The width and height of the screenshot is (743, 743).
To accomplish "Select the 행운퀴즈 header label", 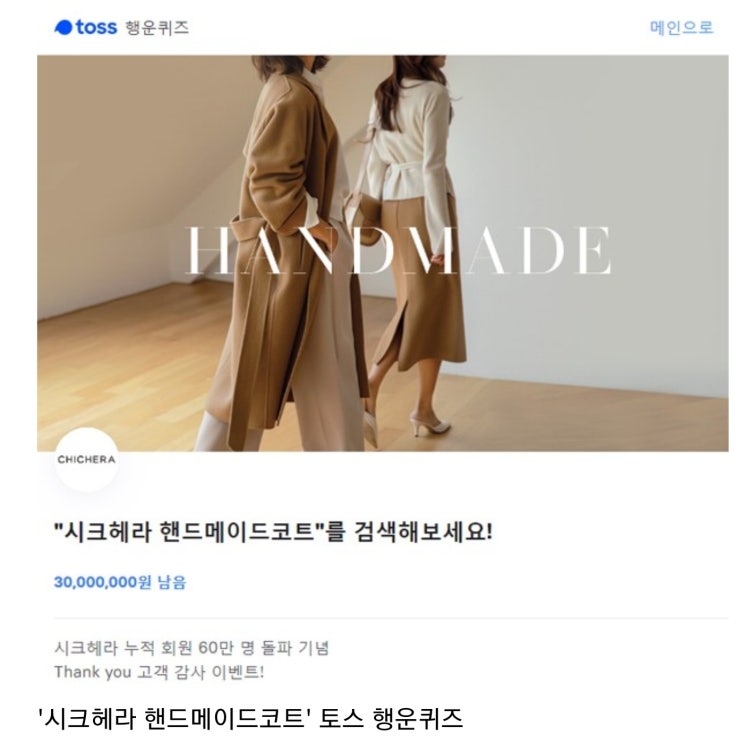I will point(157,27).
